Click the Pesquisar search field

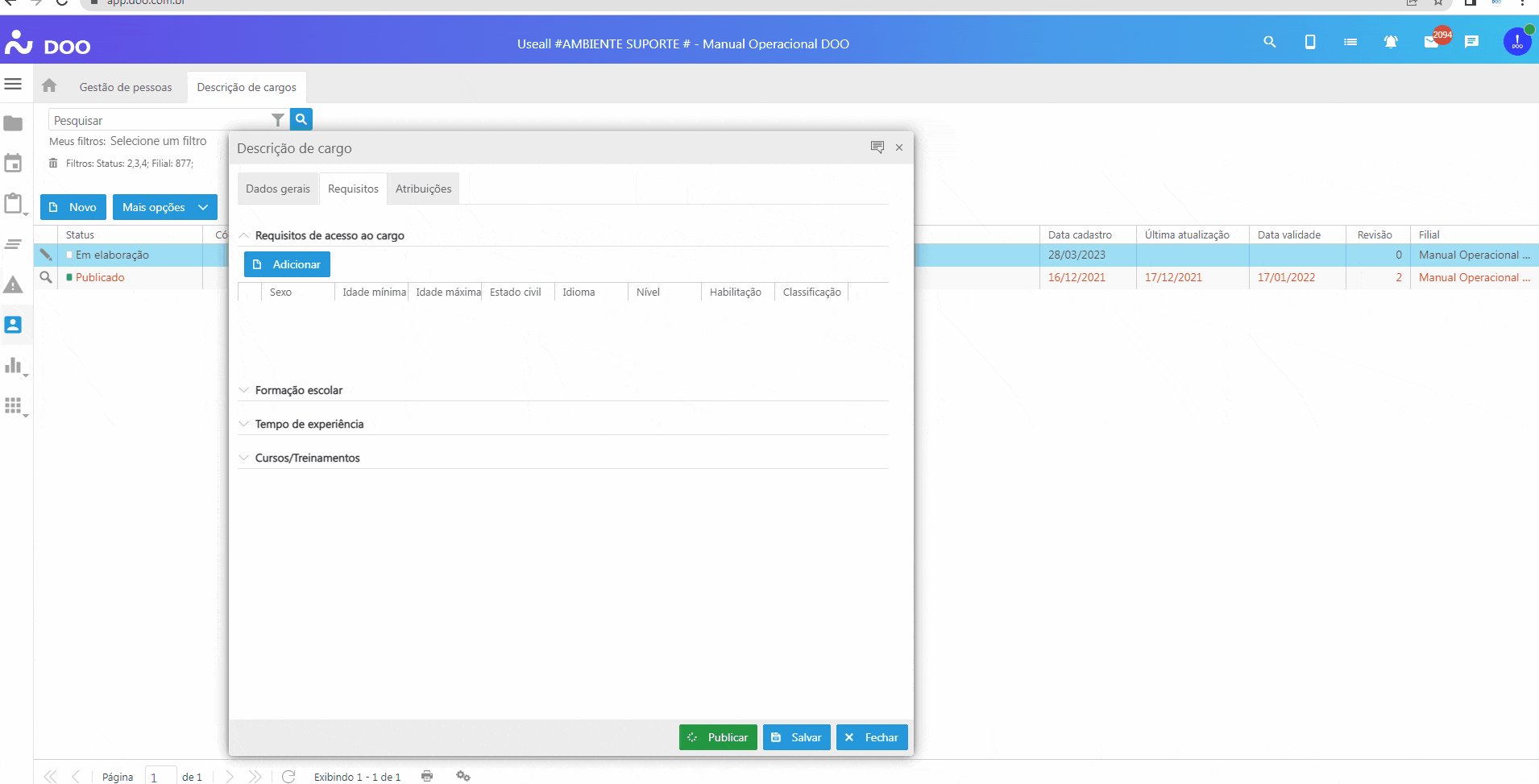pos(161,120)
